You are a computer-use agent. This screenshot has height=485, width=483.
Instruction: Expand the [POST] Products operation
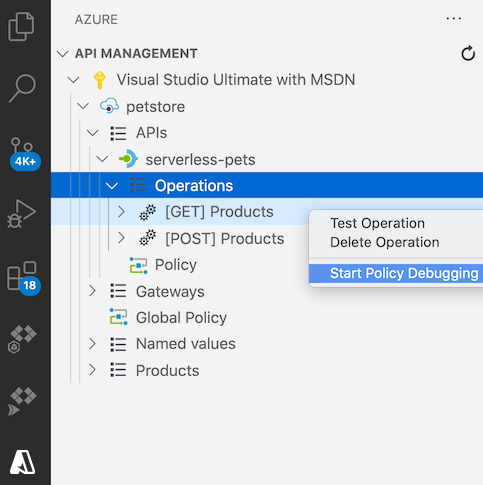tap(121, 238)
